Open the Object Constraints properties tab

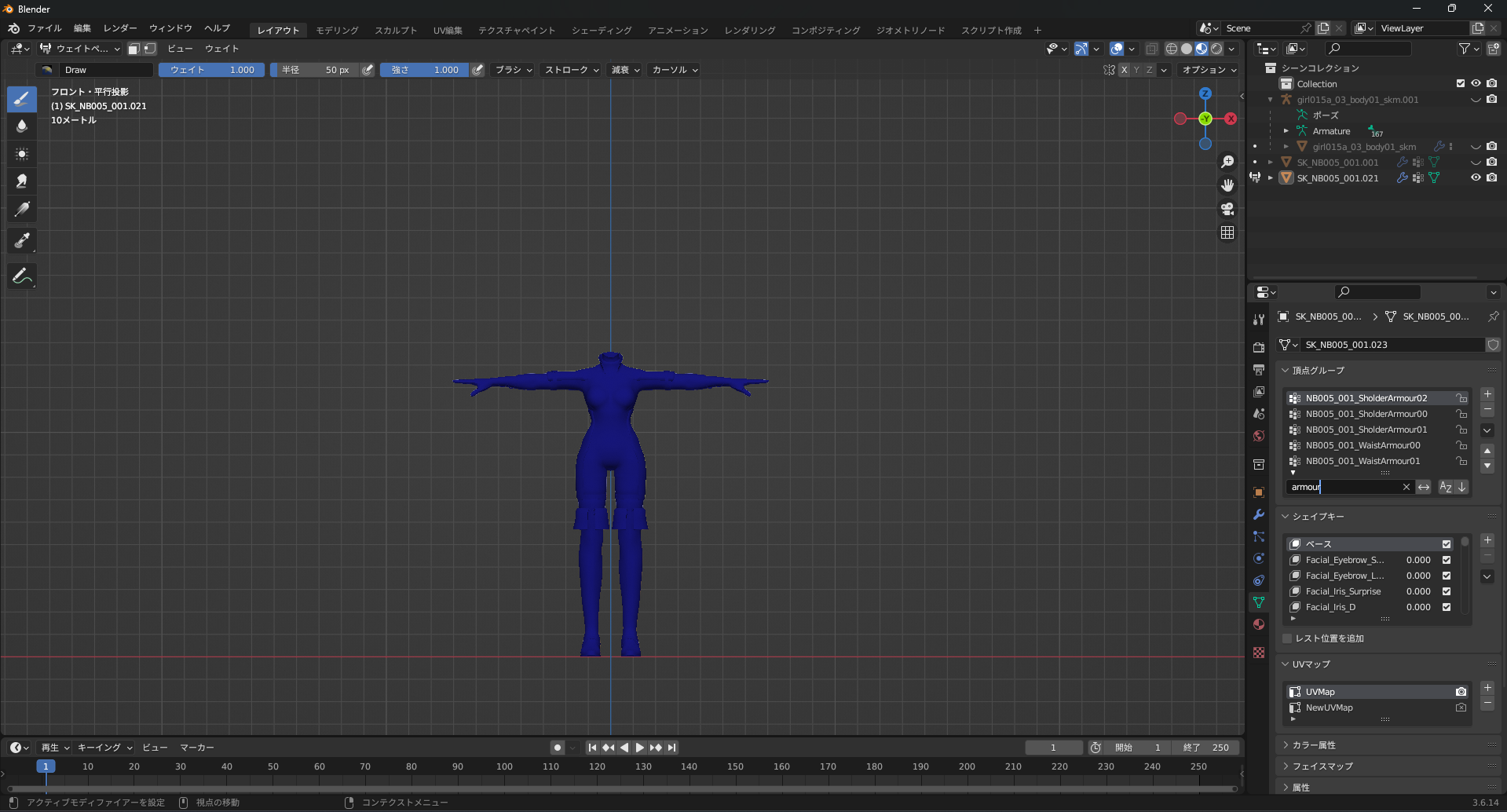[x=1259, y=580]
